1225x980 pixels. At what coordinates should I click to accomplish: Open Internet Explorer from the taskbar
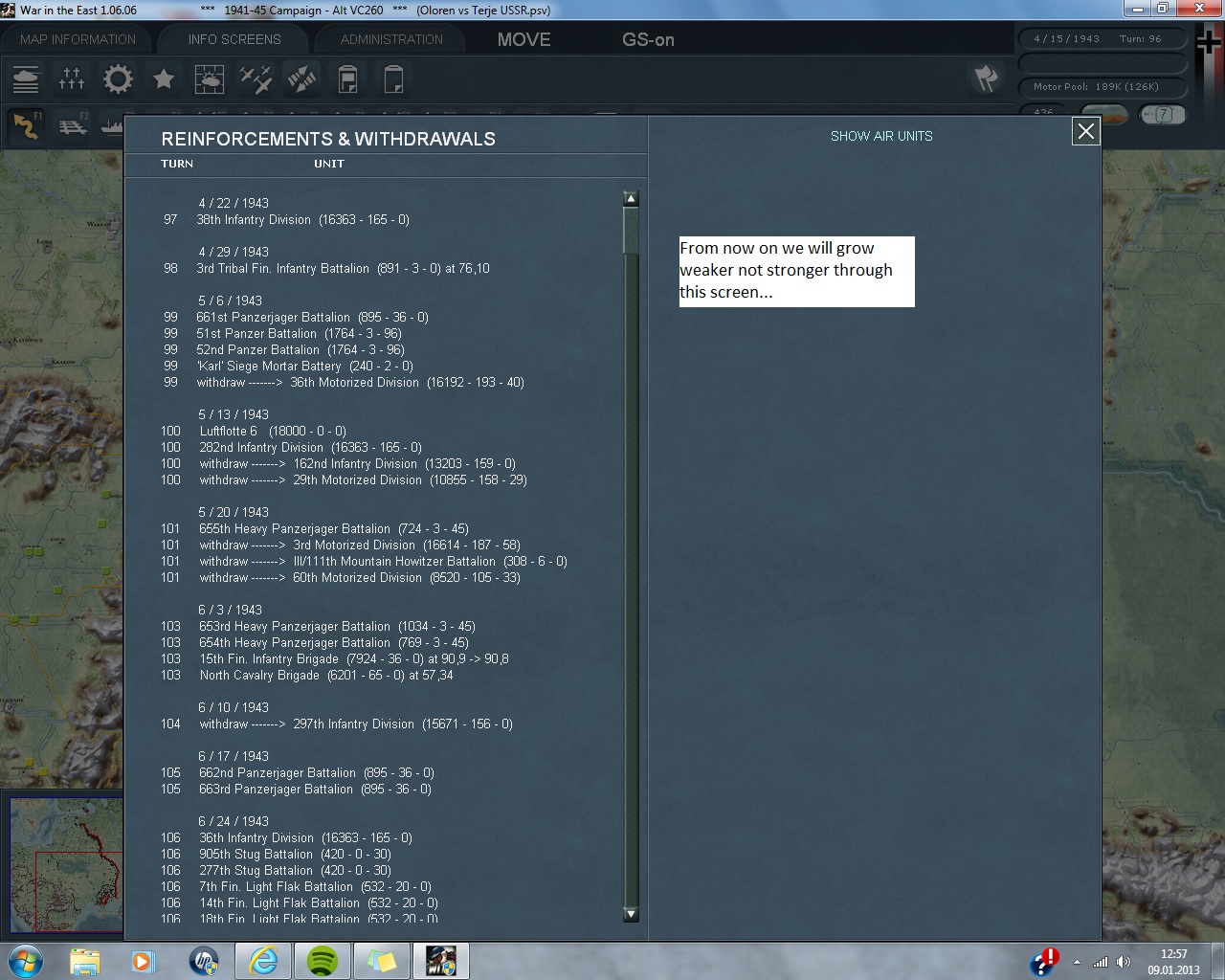(x=262, y=960)
